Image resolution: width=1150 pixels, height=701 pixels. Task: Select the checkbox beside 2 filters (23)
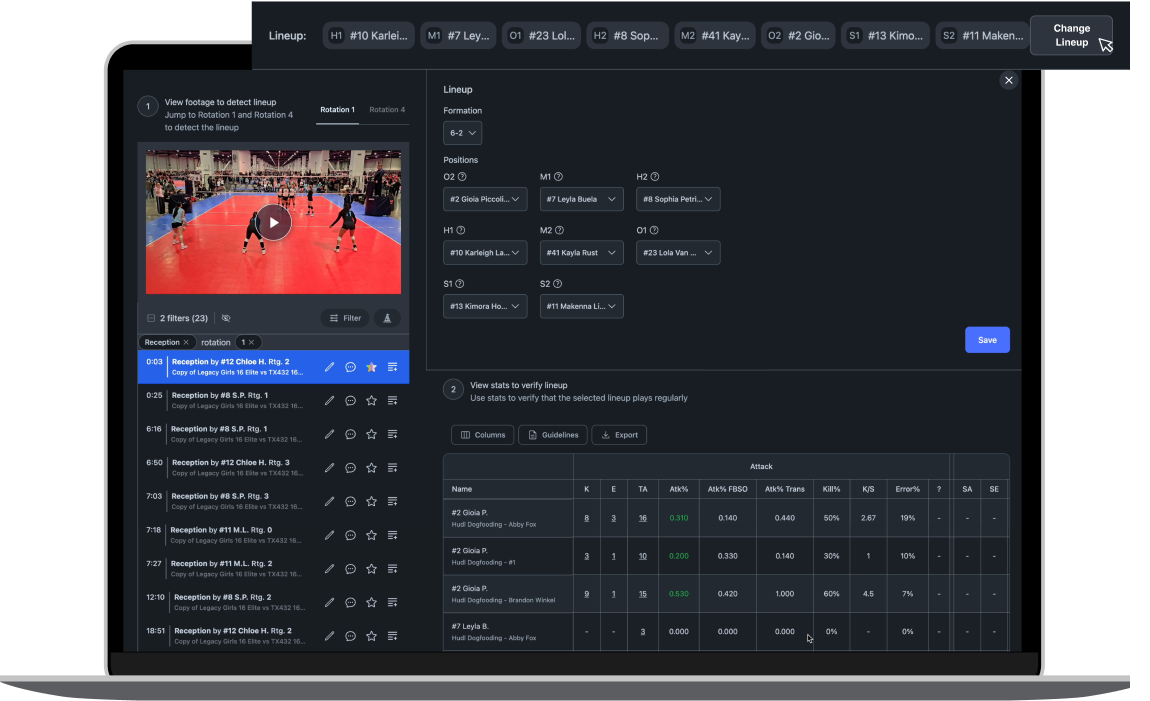pos(150,318)
